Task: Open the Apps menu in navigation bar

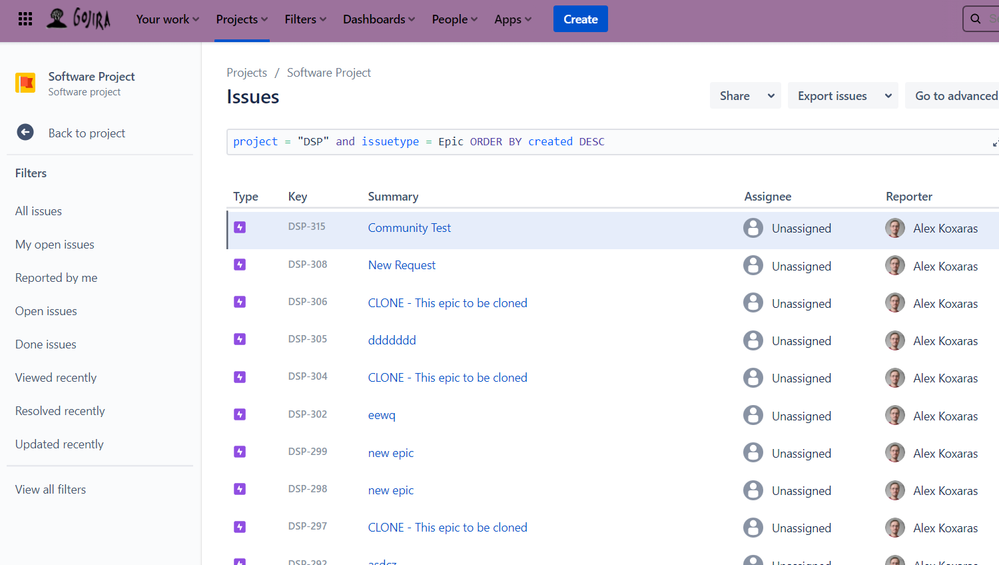Action: click(512, 19)
